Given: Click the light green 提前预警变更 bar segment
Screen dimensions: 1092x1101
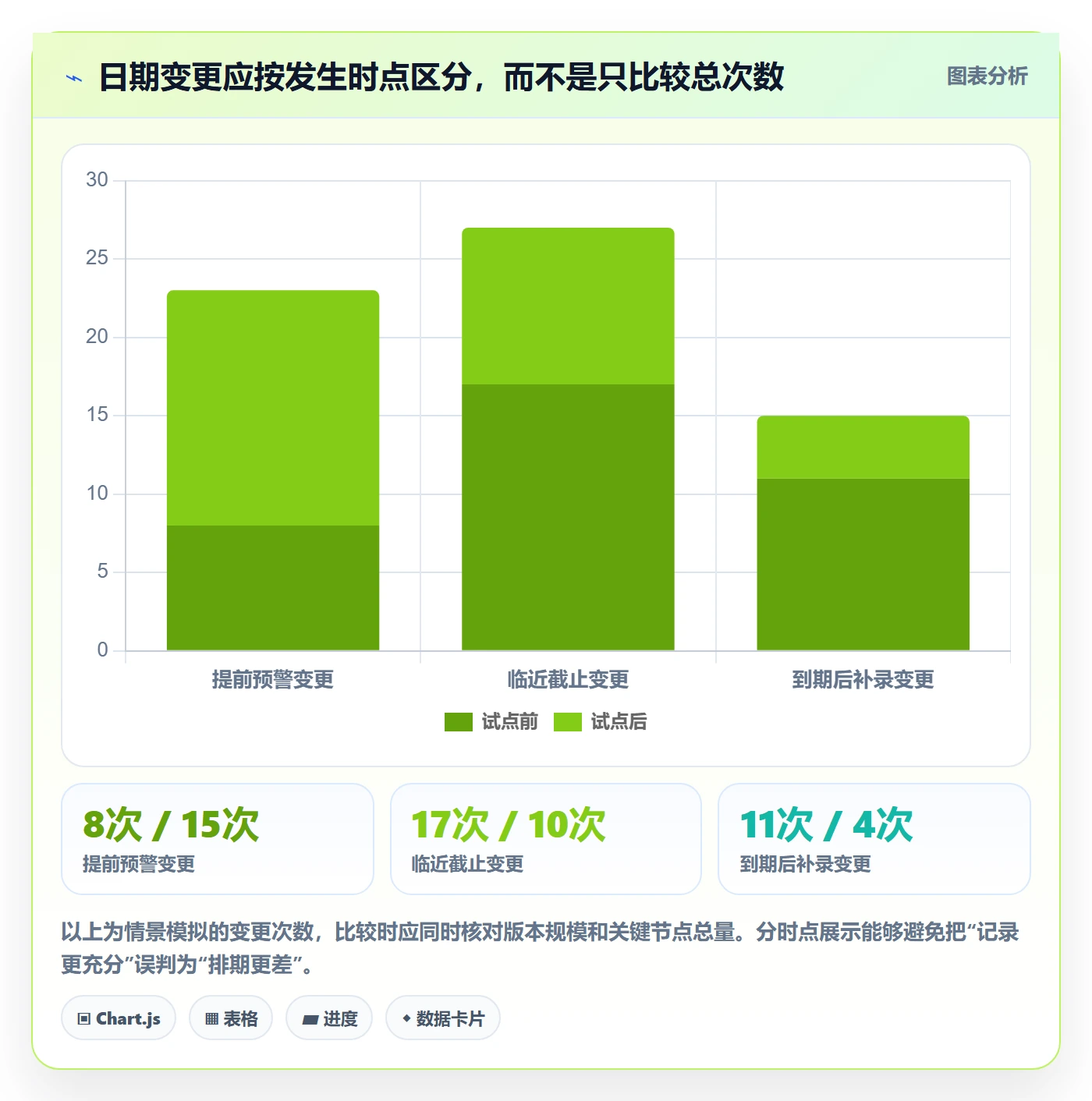Looking at the screenshot, I should click(x=273, y=408).
